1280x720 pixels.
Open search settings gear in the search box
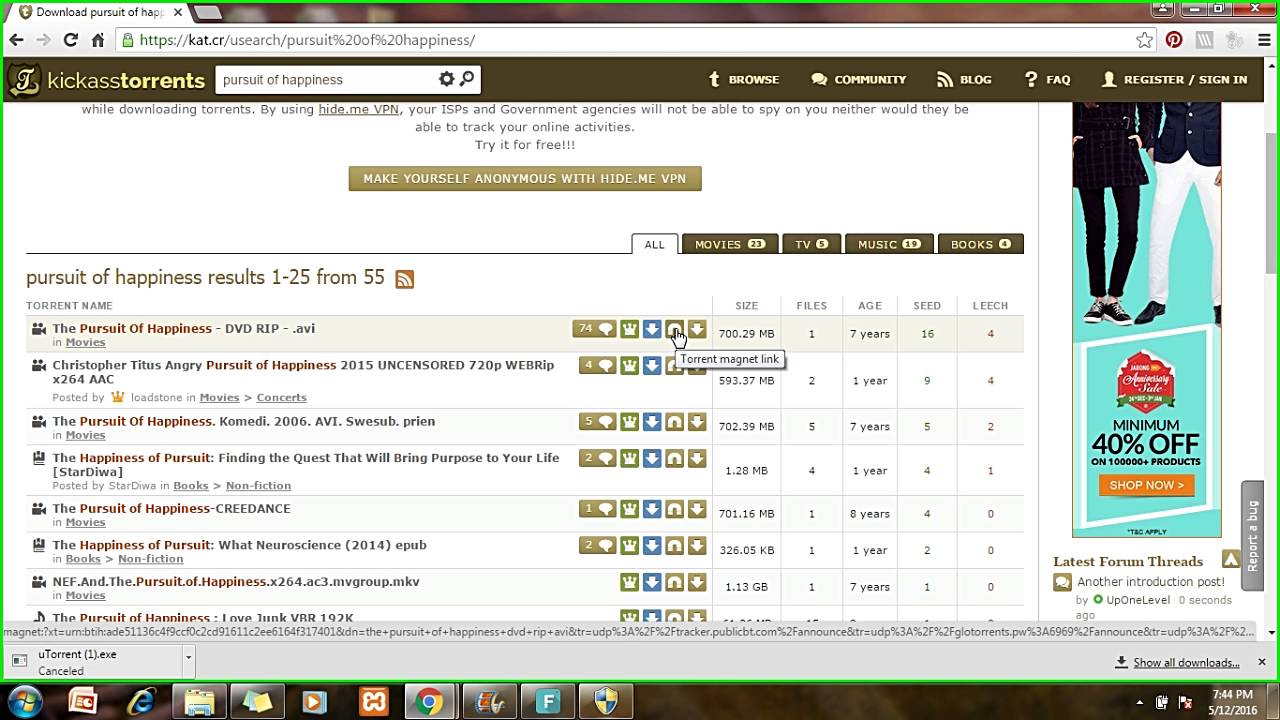pos(447,79)
